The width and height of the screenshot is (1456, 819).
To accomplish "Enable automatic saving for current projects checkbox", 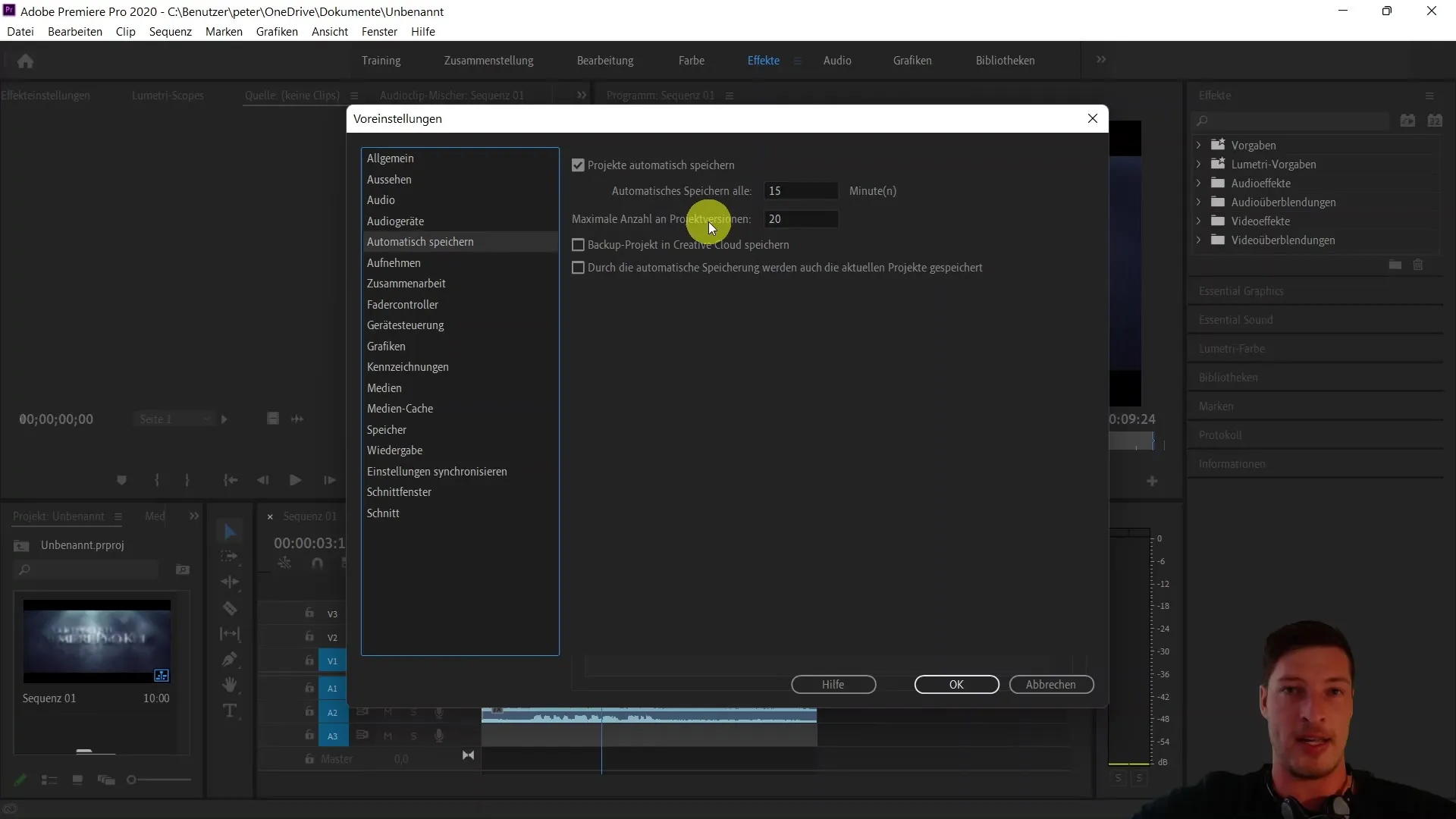I will pyautogui.click(x=578, y=267).
